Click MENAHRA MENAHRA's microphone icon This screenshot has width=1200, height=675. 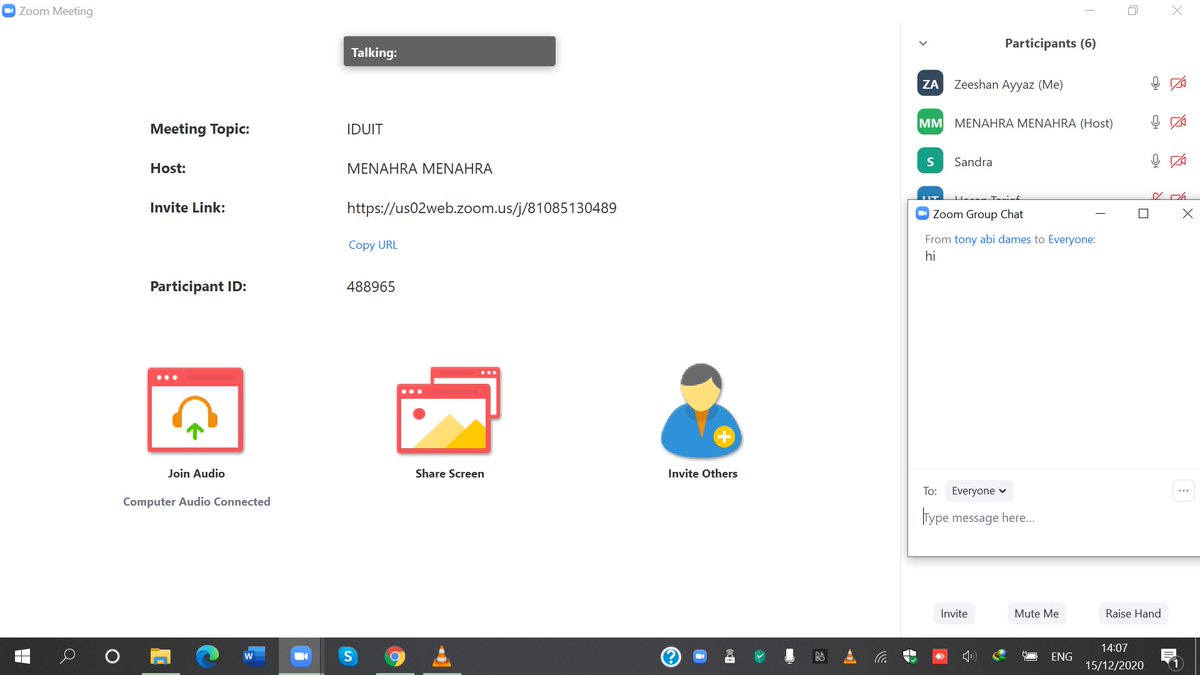[1155, 122]
